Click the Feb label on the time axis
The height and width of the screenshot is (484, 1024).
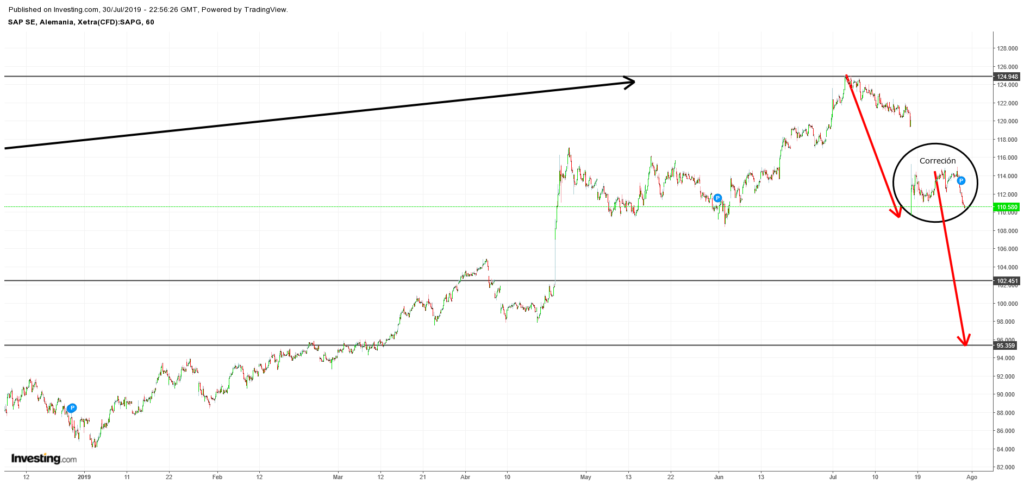(x=216, y=477)
